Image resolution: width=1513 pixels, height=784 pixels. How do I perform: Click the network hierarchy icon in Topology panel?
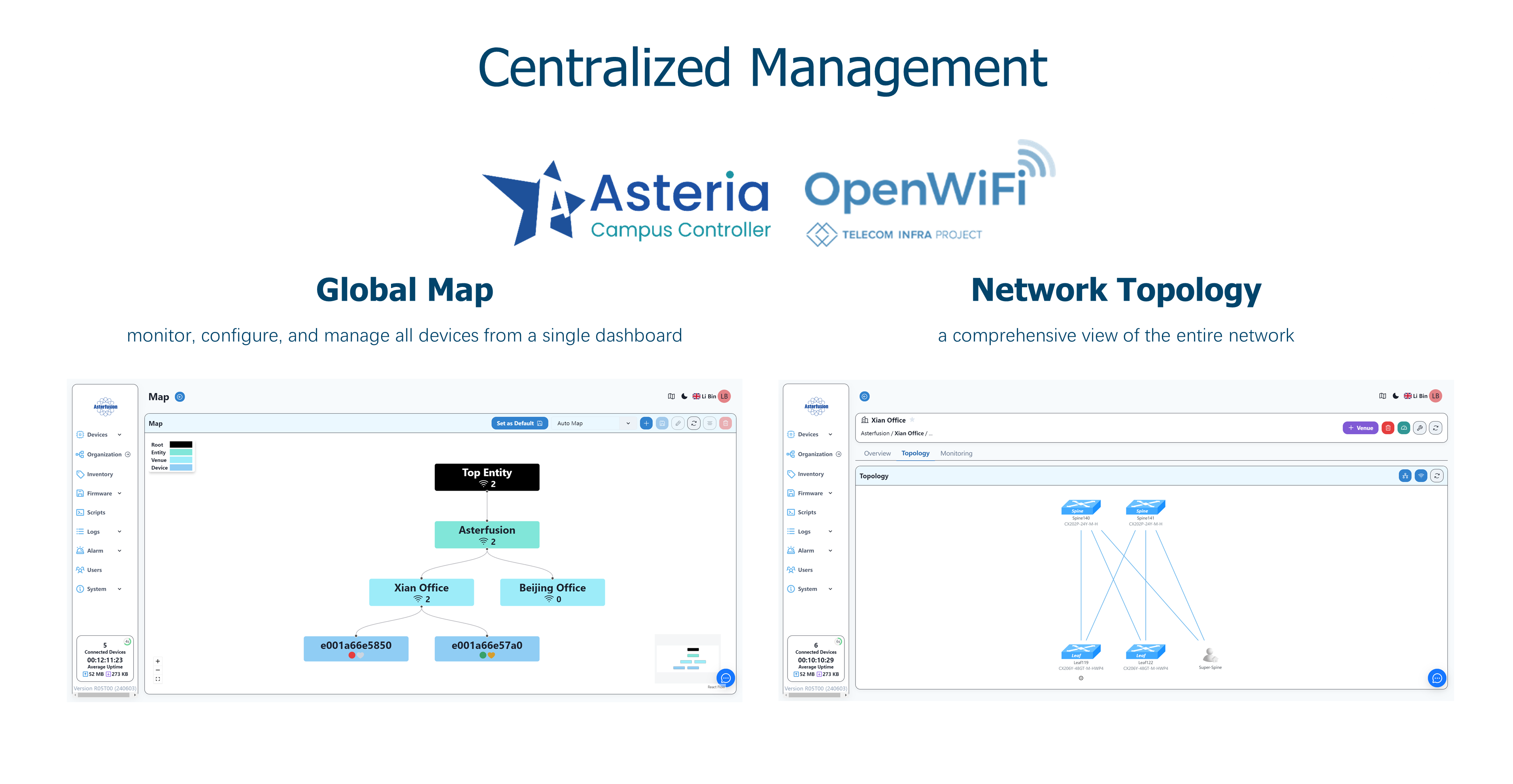(x=1405, y=476)
